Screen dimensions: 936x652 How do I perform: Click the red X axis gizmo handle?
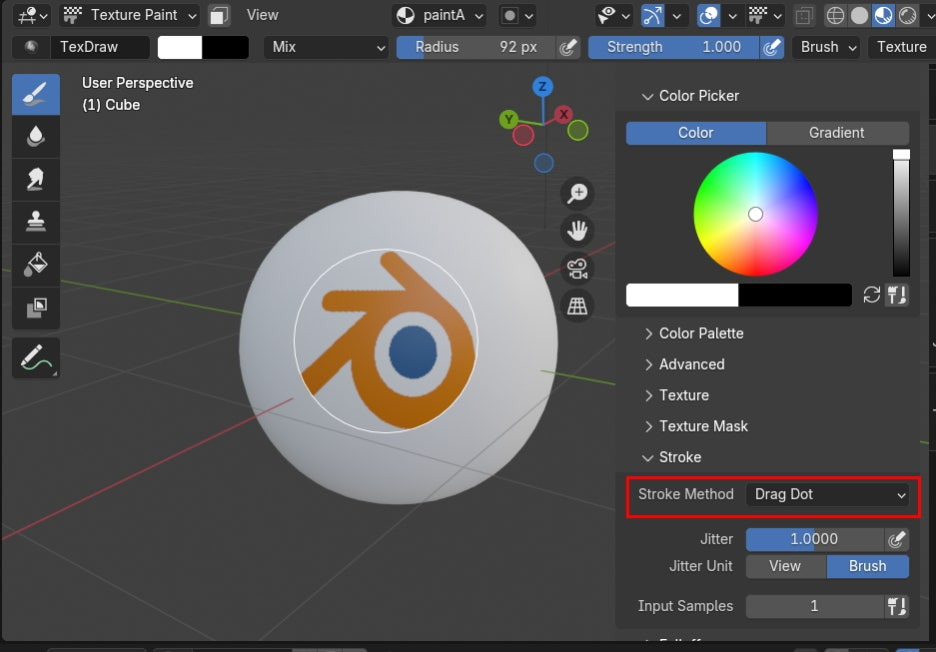tap(563, 114)
